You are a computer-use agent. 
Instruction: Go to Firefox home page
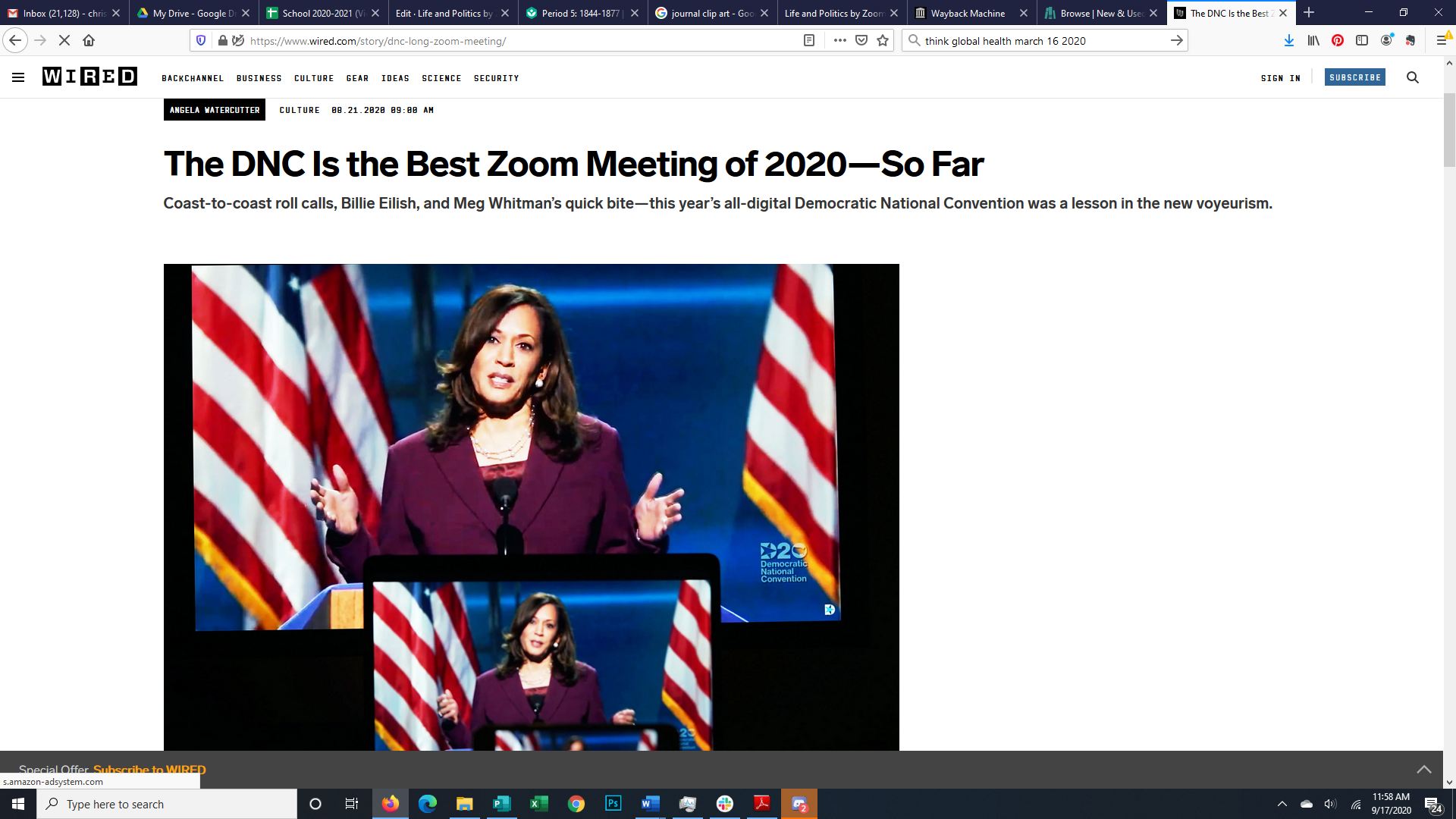(x=89, y=41)
